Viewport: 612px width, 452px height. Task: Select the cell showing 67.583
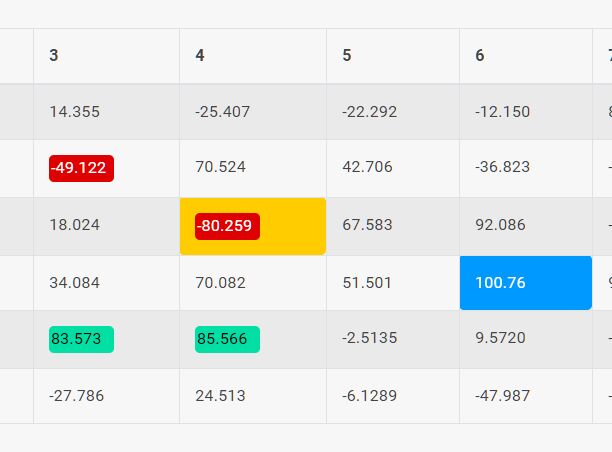click(x=393, y=226)
